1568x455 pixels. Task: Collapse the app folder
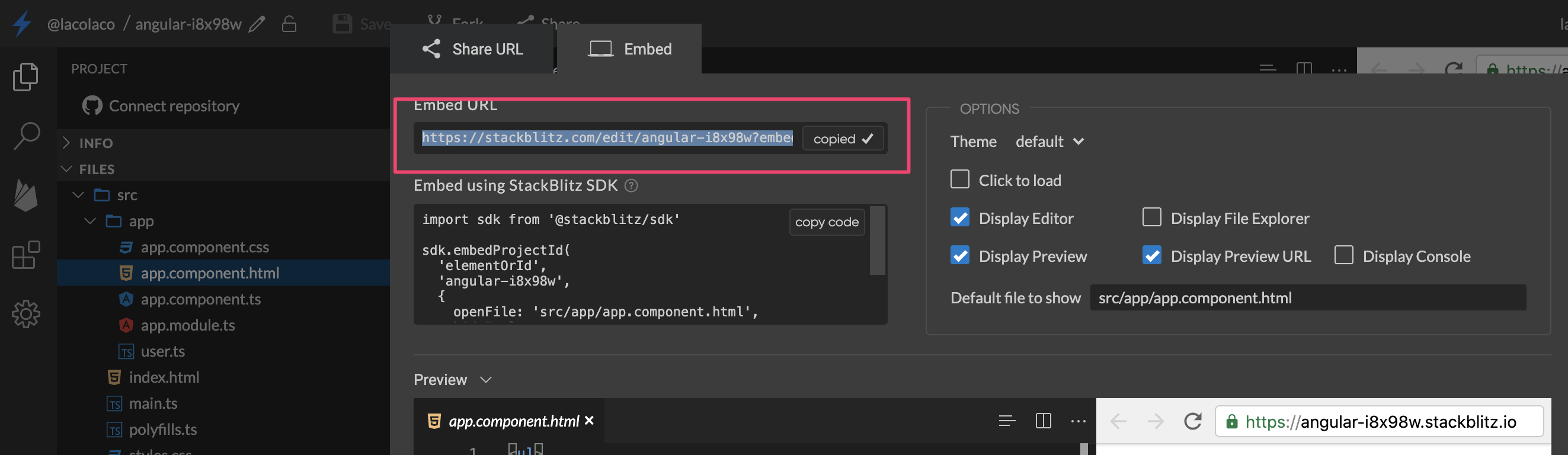pos(89,221)
